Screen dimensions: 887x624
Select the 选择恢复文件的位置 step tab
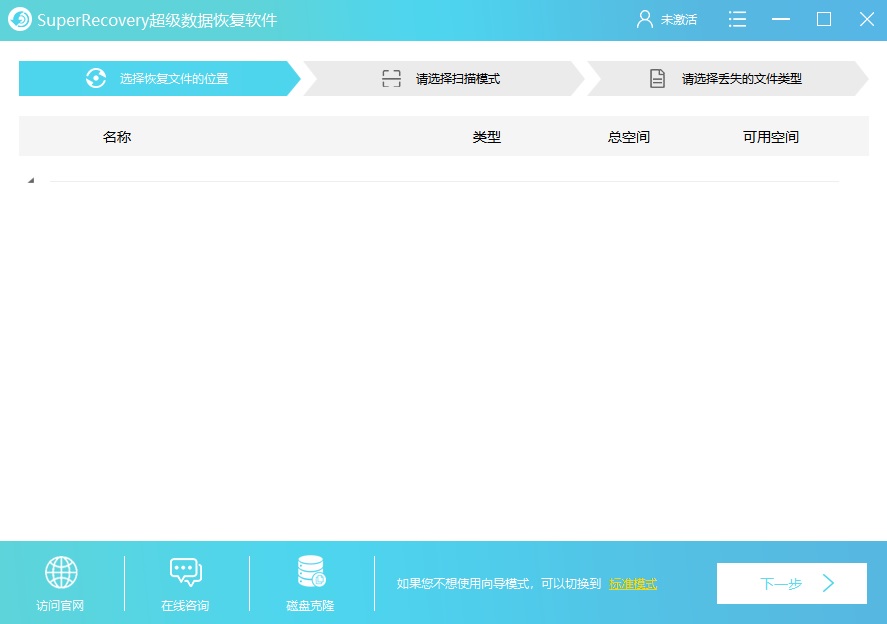pos(160,79)
